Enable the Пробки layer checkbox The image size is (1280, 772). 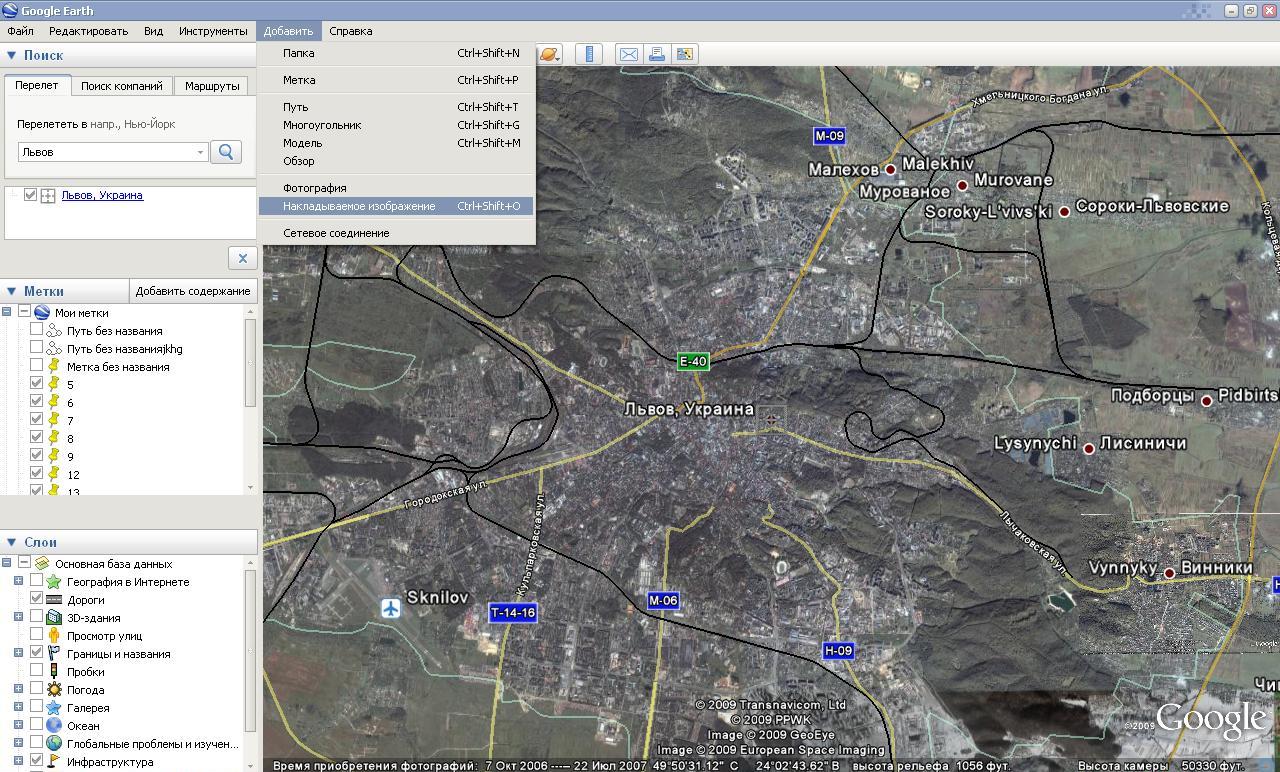click(37, 671)
